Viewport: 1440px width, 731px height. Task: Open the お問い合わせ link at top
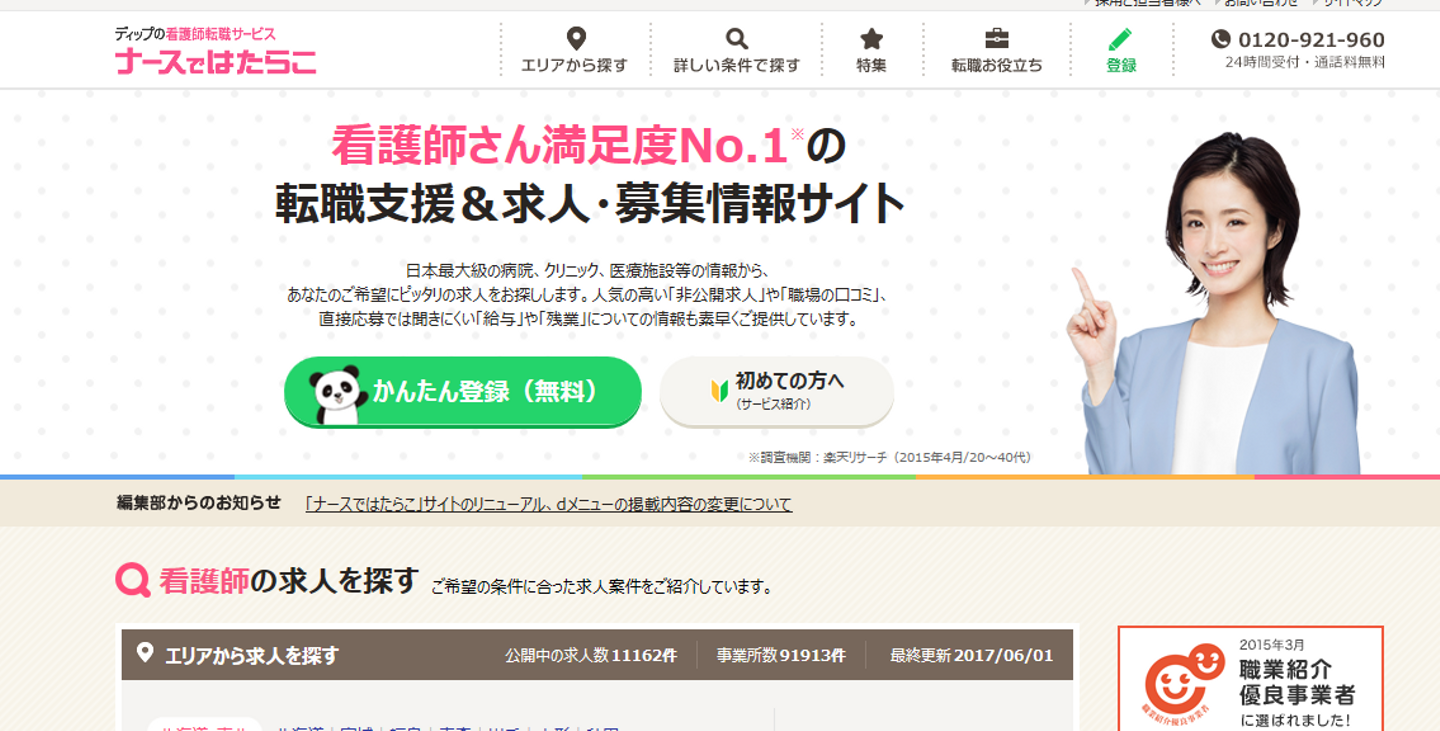[x=1262, y=3]
